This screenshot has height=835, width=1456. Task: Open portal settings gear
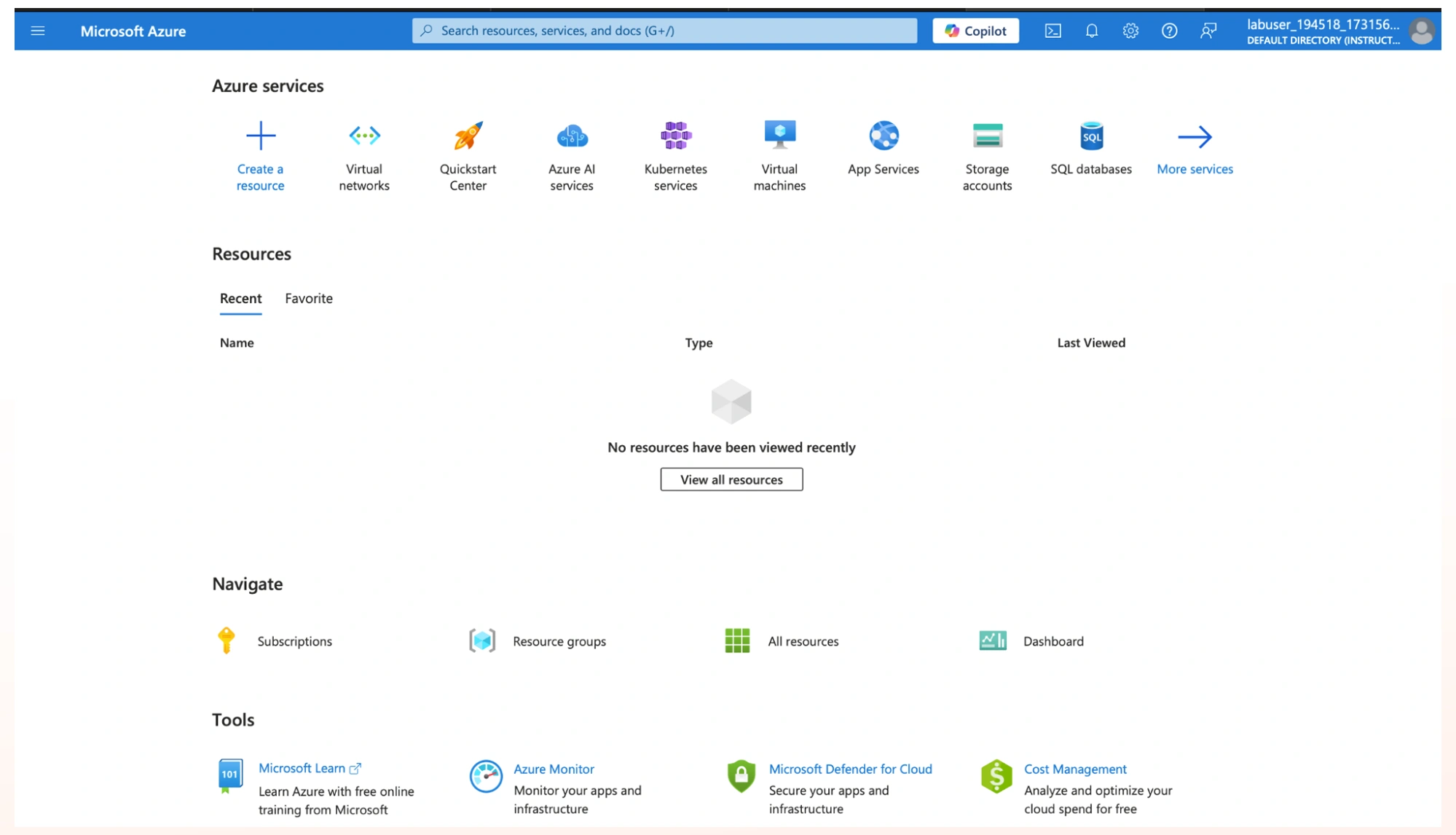1130,31
